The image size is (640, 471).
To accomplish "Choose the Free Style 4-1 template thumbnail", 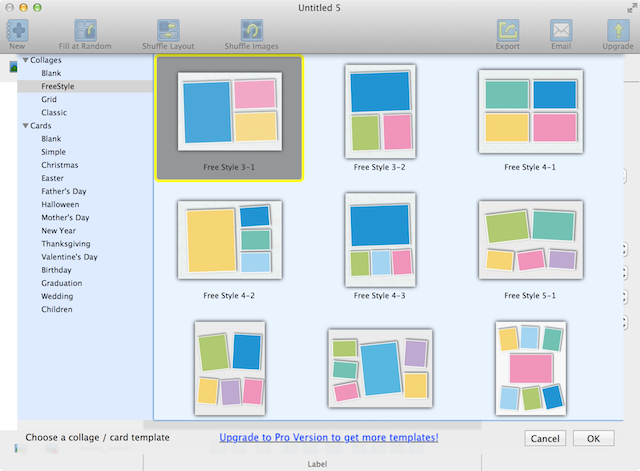I will coord(531,111).
